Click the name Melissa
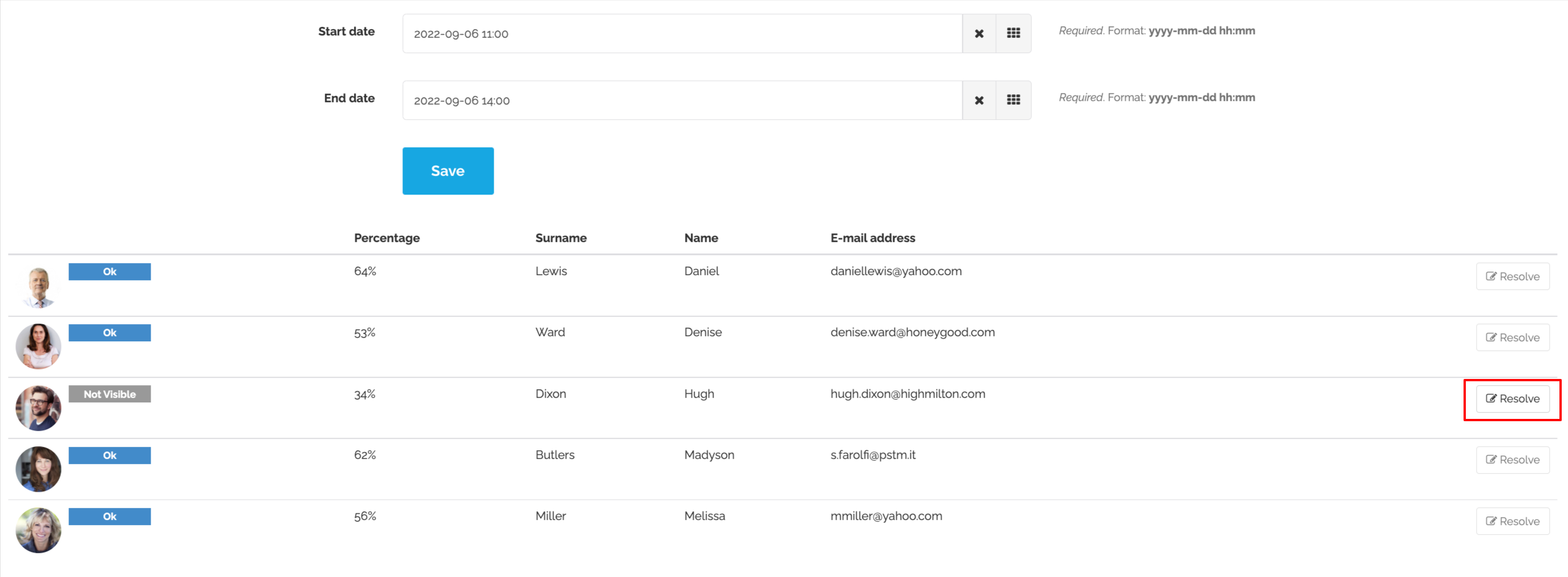 coord(705,516)
